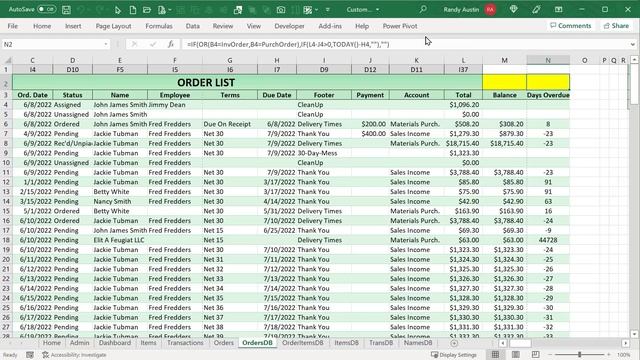640x360 pixels.
Task: Open the Customize Quick Access Toolbar arrow
Action: pyautogui.click(x=327, y=10)
